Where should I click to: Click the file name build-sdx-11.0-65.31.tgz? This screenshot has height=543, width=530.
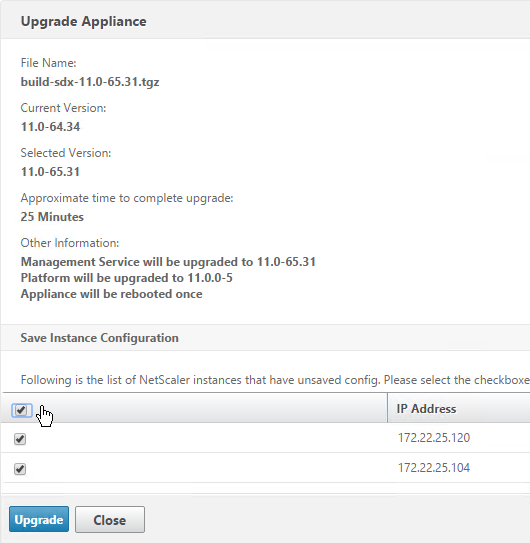(90, 82)
